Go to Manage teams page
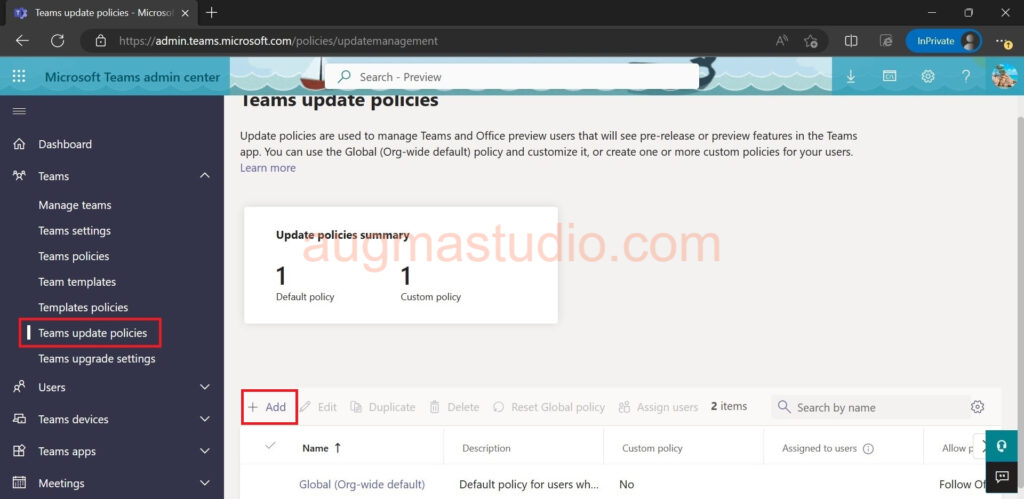Screen dimensions: 1024x499 point(75,205)
